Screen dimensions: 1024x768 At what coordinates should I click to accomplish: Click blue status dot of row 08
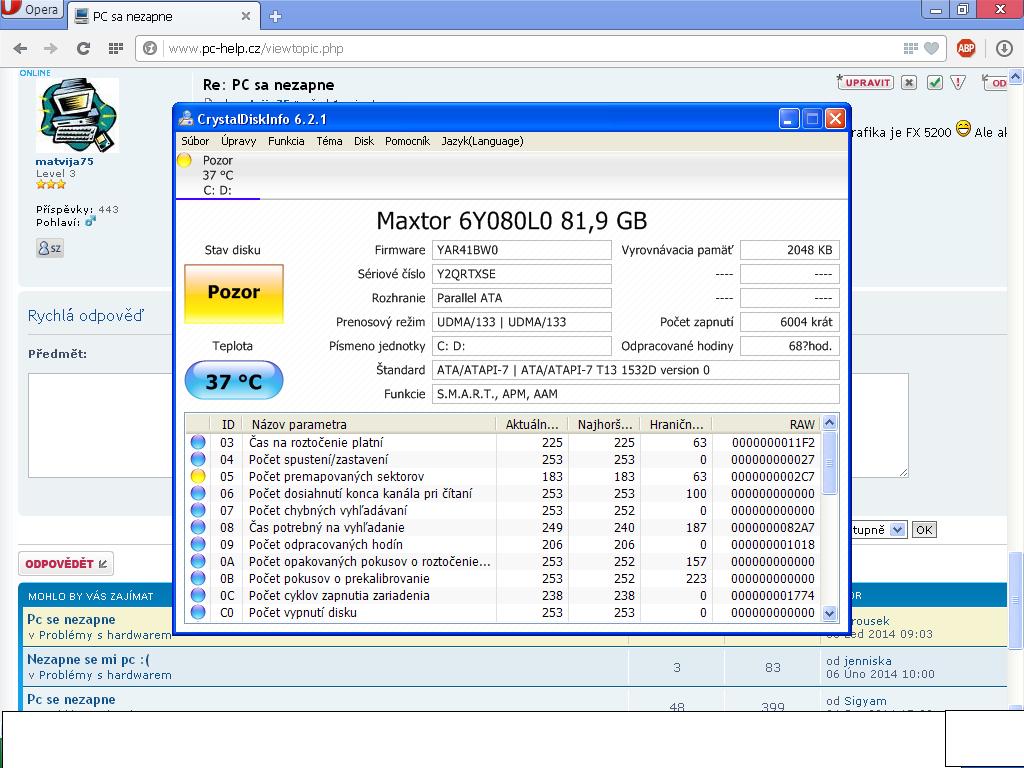click(x=198, y=528)
